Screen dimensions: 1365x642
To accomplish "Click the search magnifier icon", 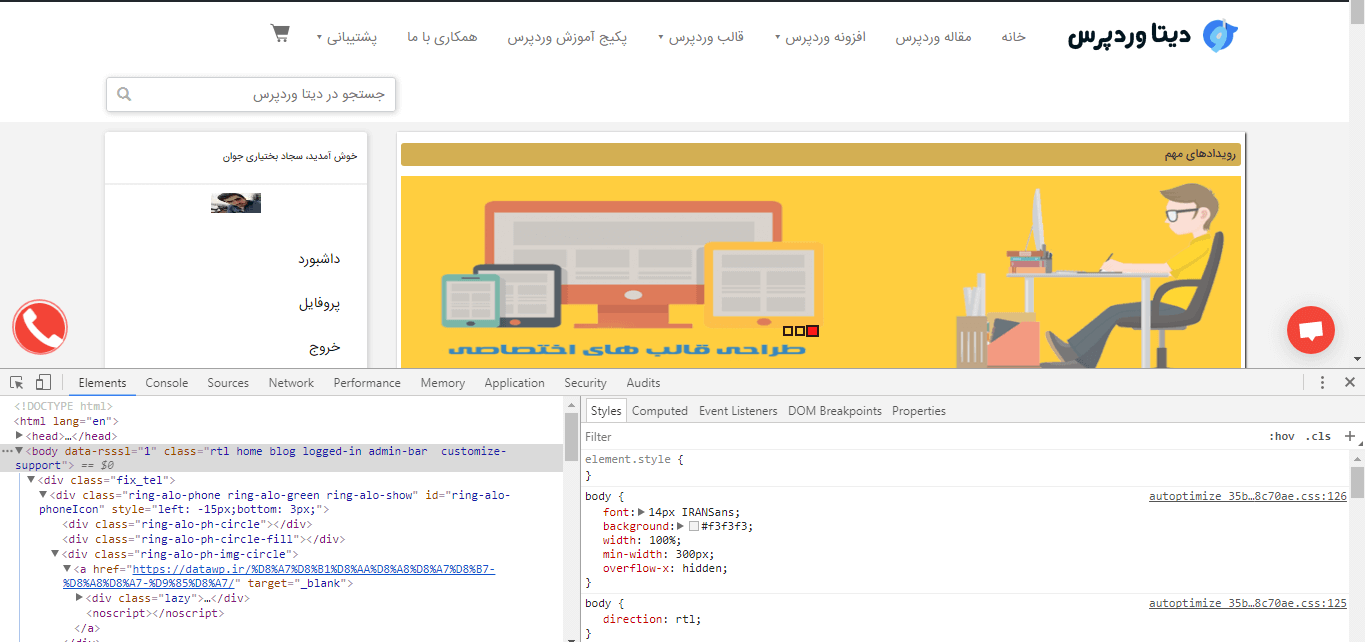I will click(124, 95).
